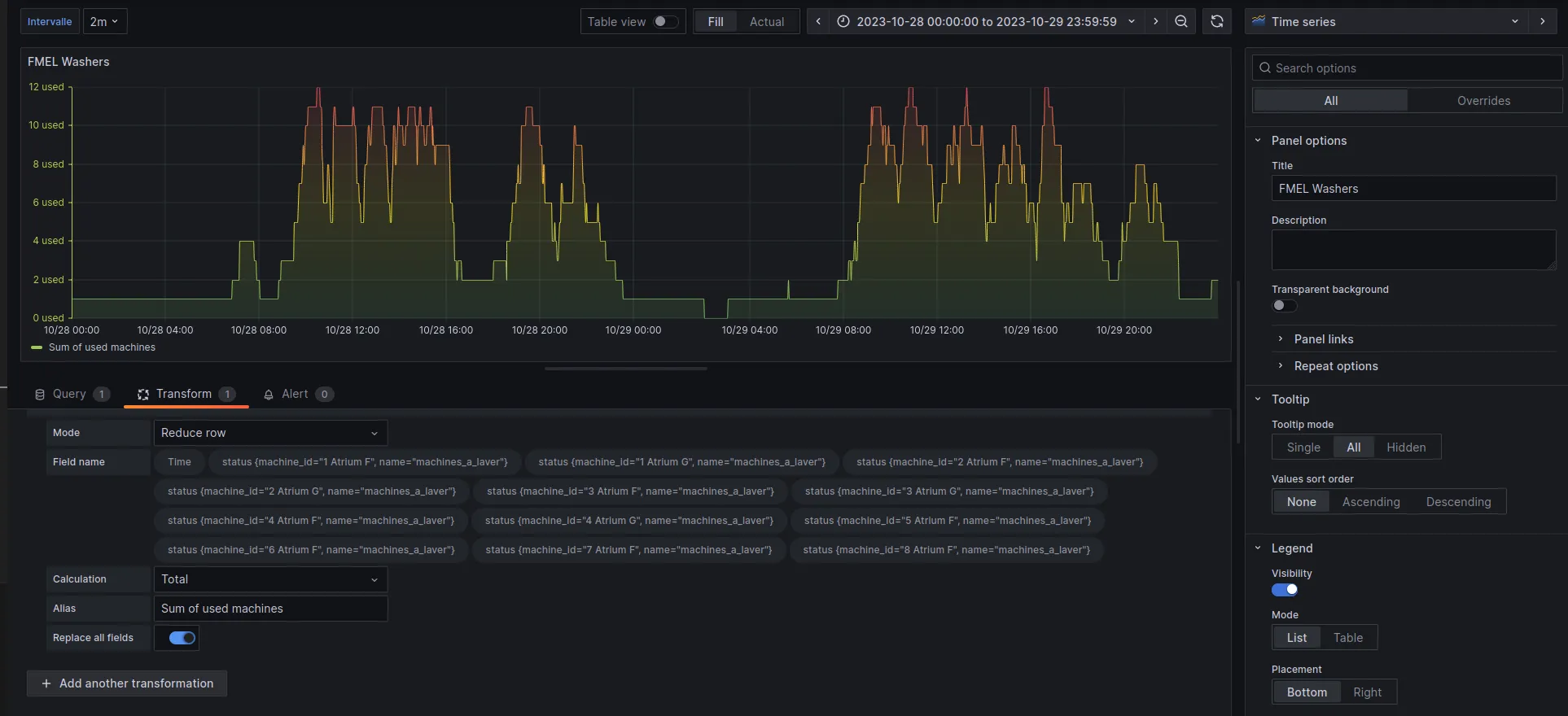Toggle field status 6 Atrium F chip
Image resolution: width=1568 pixels, height=716 pixels.
click(311, 550)
